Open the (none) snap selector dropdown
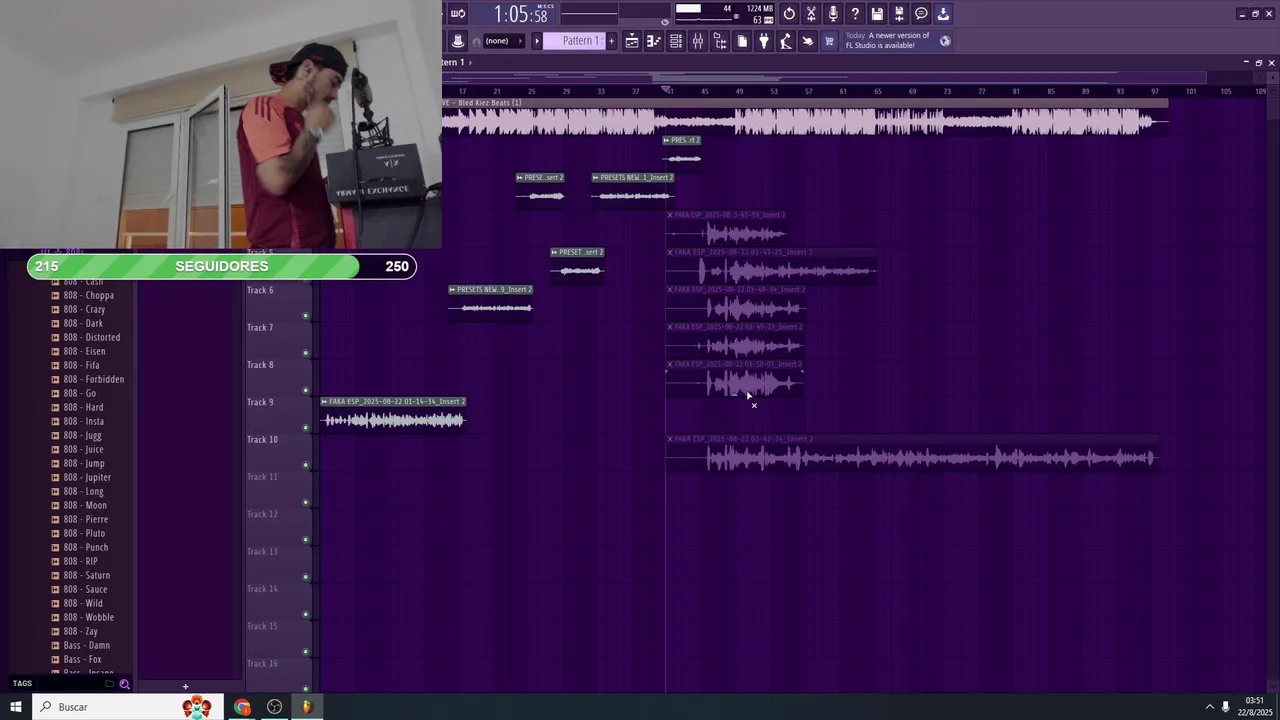The width and height of the screenshot is (1280, 720). click(504, 41)
